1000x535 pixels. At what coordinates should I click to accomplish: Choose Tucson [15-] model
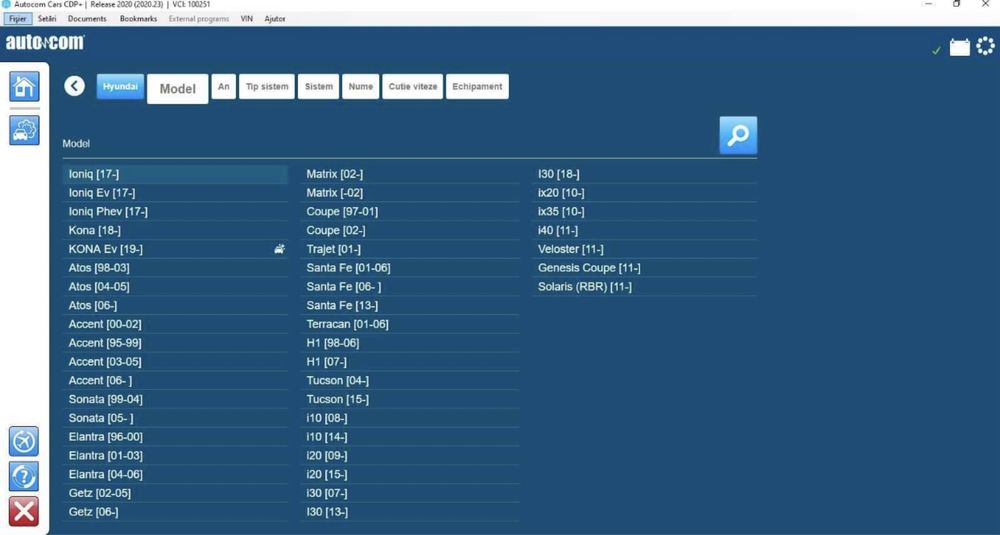[x=410, y=399]
